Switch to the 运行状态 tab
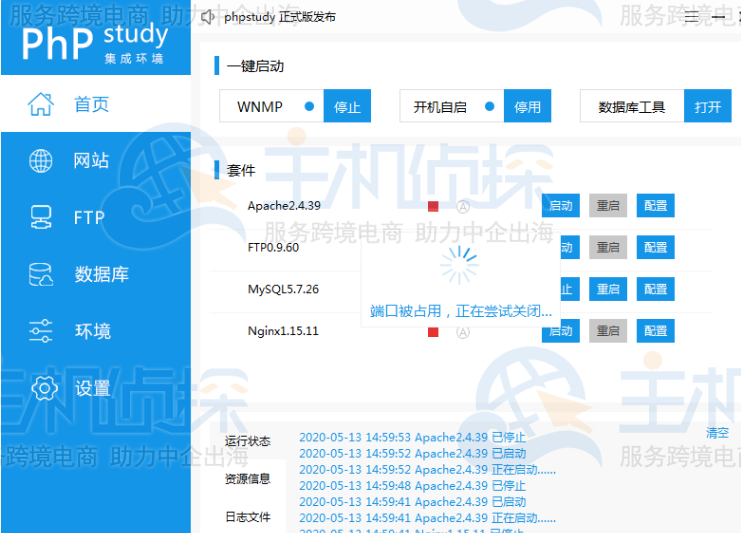 pos(248,441)
